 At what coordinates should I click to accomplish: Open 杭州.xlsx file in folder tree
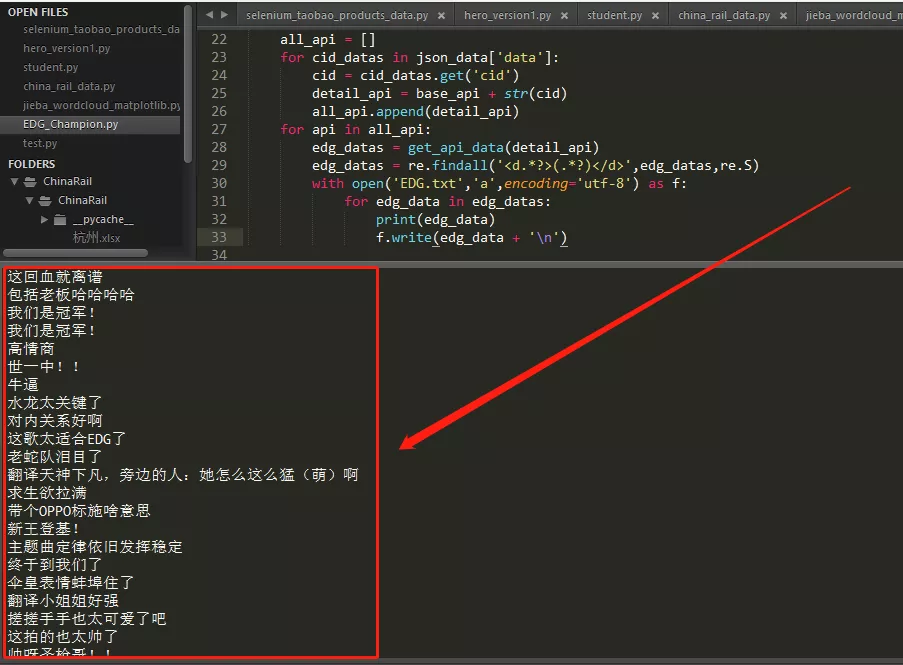(x=97, y=238)
